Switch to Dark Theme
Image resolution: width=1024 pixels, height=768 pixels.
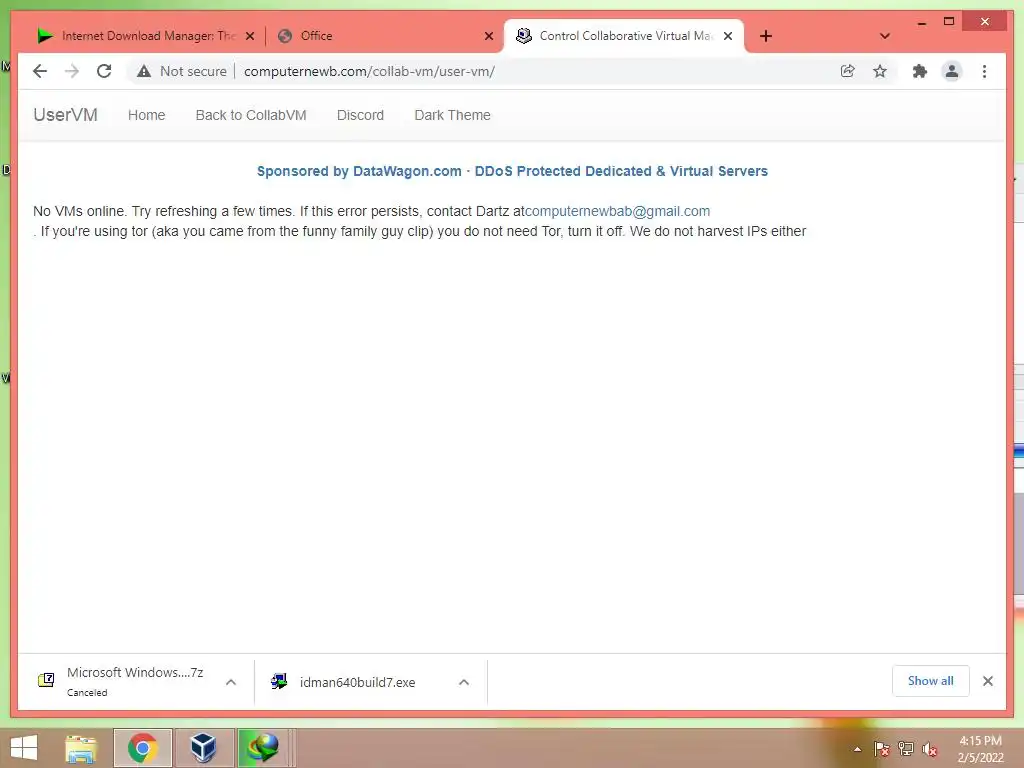pos(452,115)
